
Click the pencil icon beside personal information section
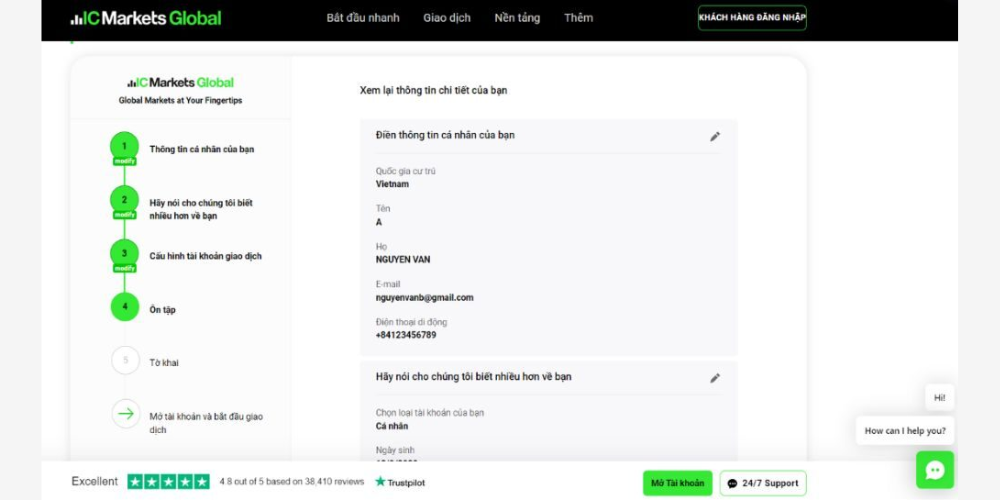pyautogui.click(x=715, y=136)
